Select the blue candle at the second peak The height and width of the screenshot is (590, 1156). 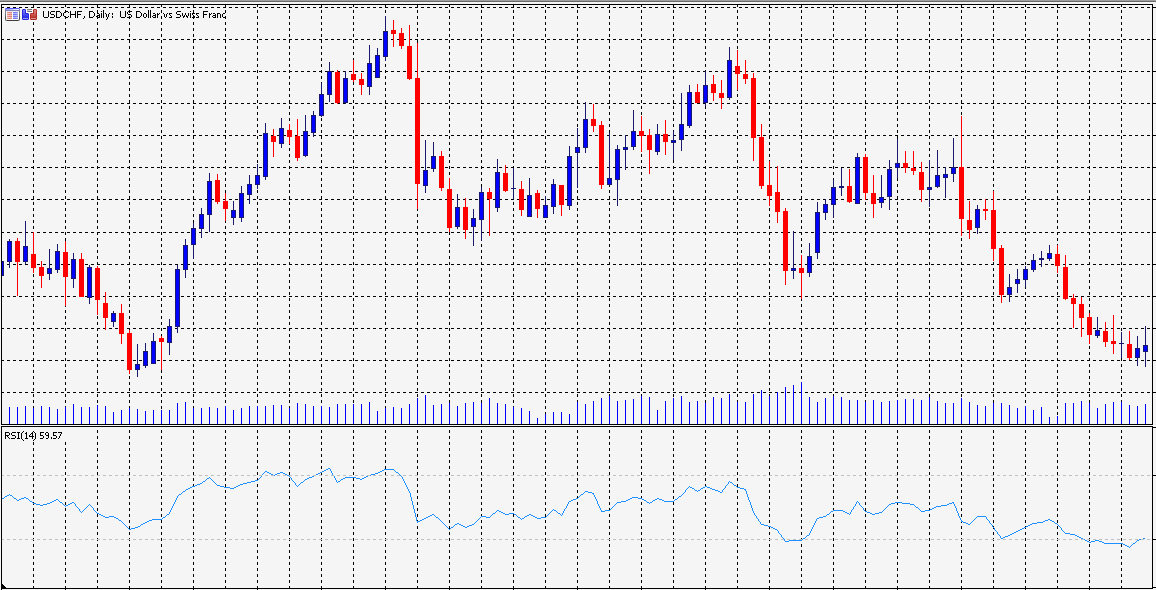click(730, 80)
